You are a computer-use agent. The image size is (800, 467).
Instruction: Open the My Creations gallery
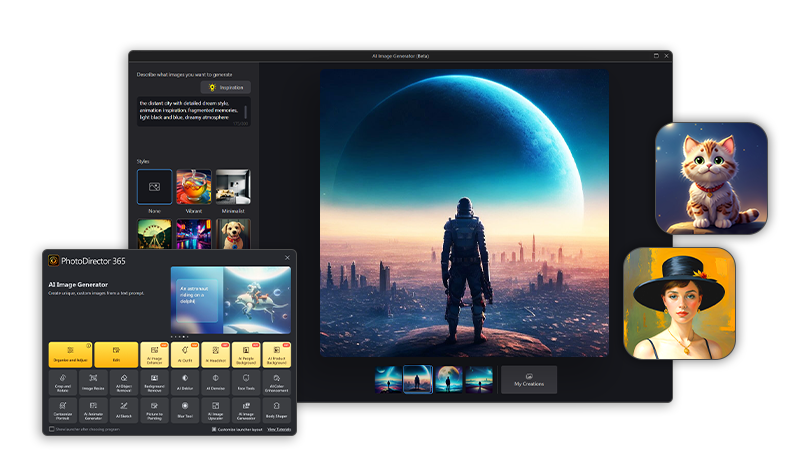tap(528, 380)
